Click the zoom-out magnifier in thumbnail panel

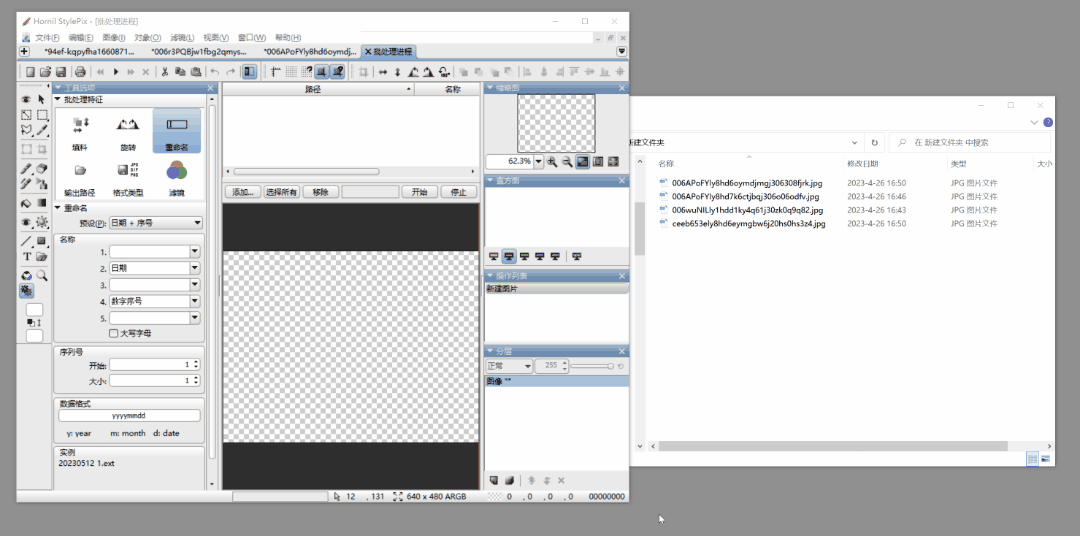567,161
